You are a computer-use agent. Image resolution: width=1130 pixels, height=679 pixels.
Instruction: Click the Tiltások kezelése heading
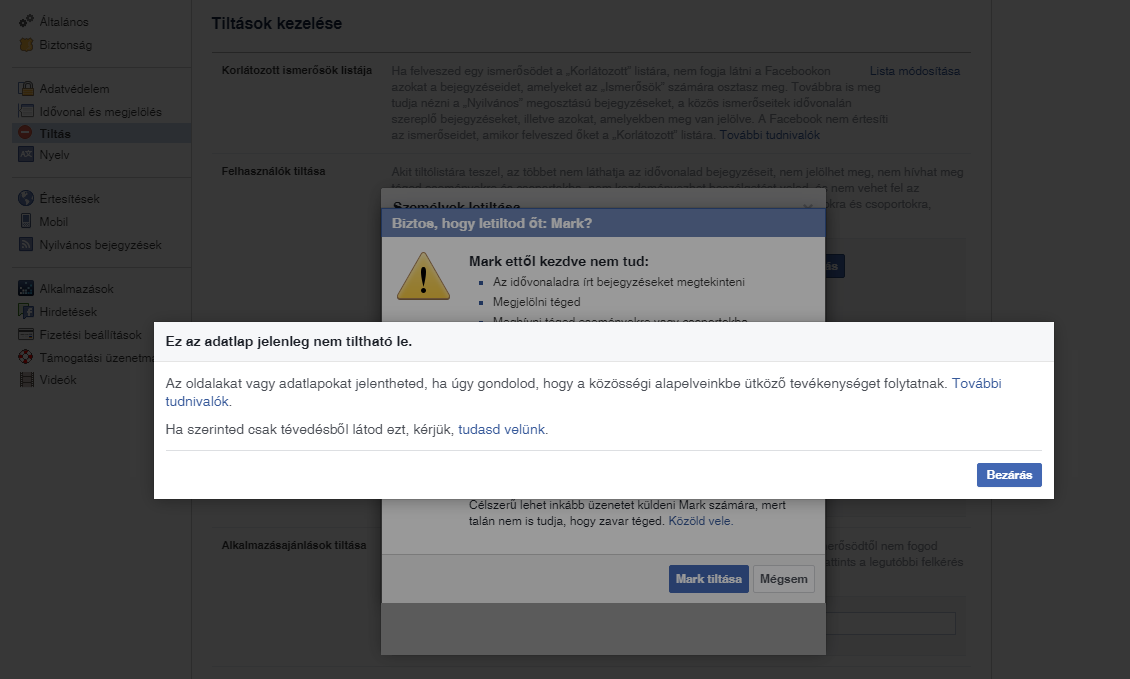point(277,23)
